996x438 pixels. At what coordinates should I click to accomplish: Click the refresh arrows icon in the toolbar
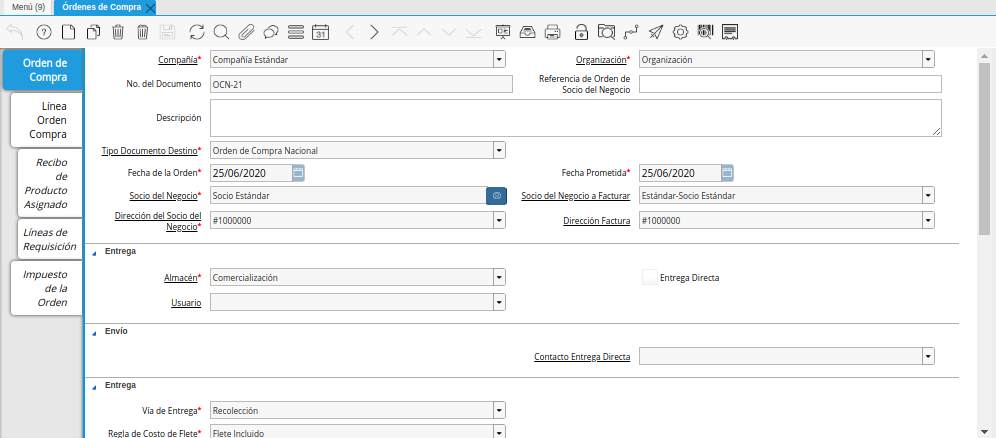pos(196,32)
